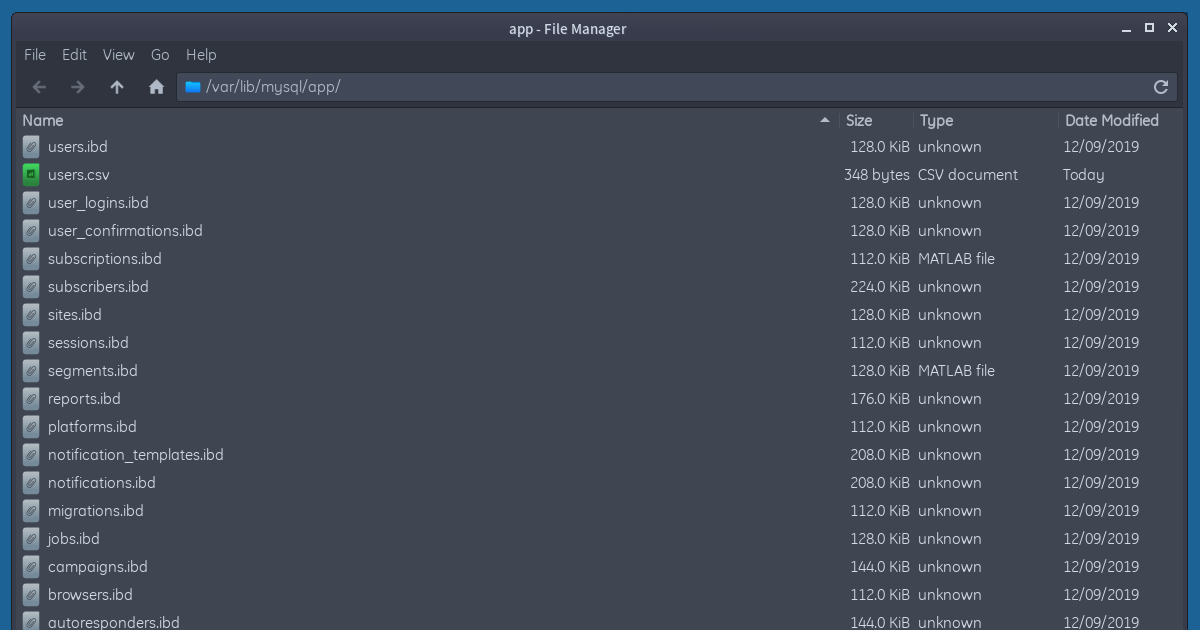The image size is (1200, 630).
Task: Open the Go menu
Action: pyautogui.click(x=160, y=55)
